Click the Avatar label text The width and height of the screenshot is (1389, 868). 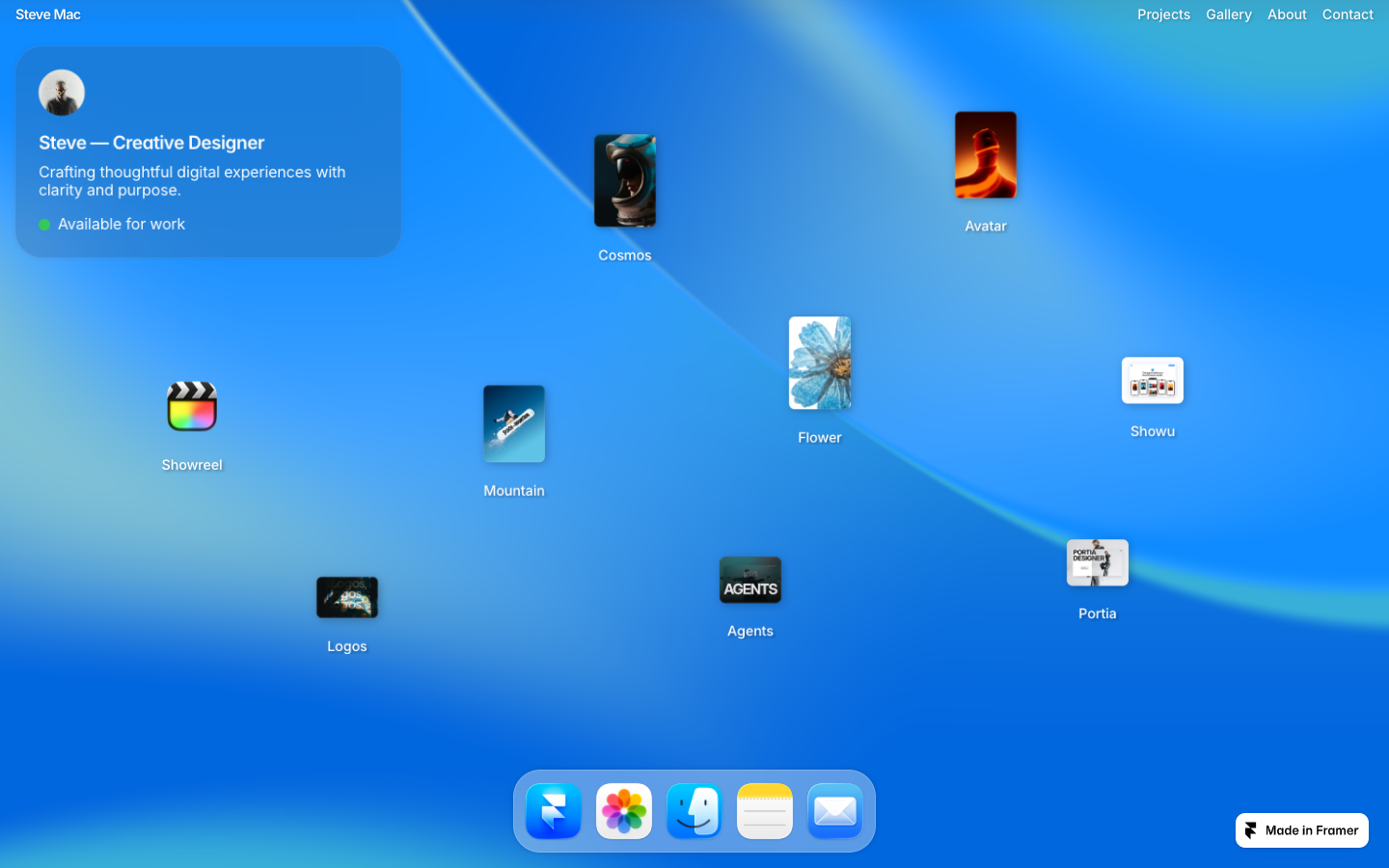point(986,227)
